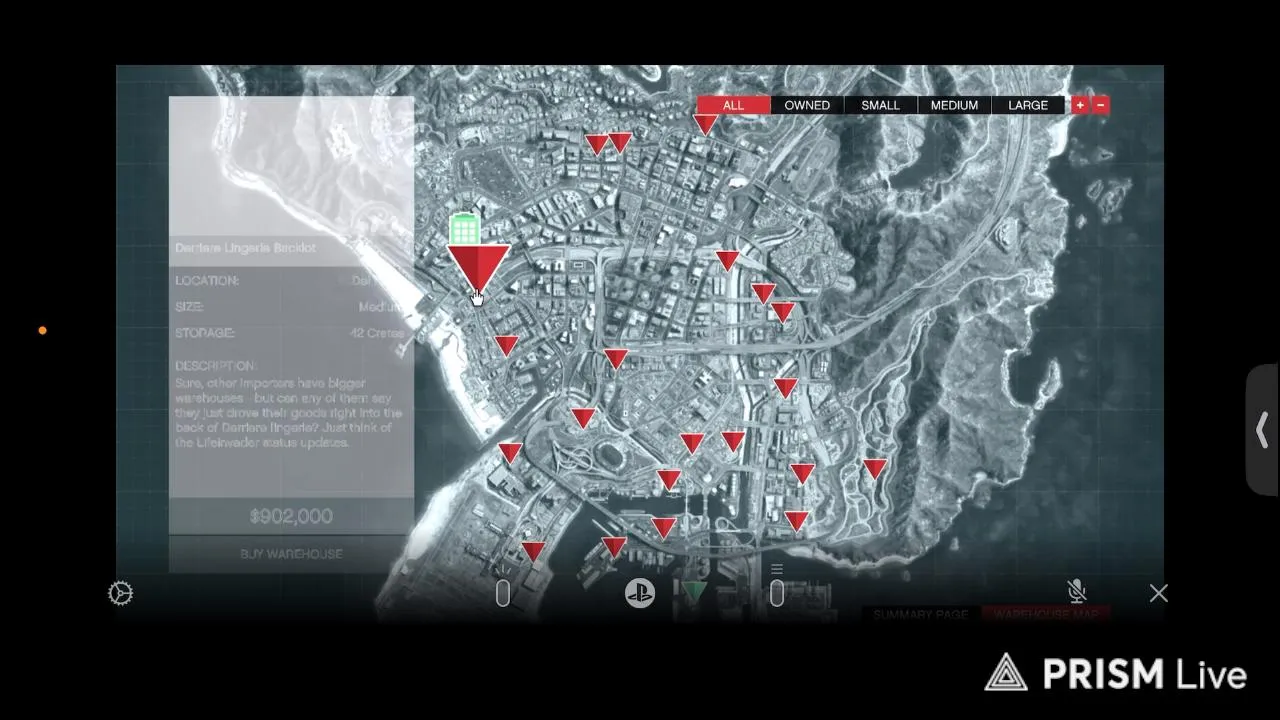Click the 42 Crates value
Screen dimensions: 1280x720
click(377, 333)
